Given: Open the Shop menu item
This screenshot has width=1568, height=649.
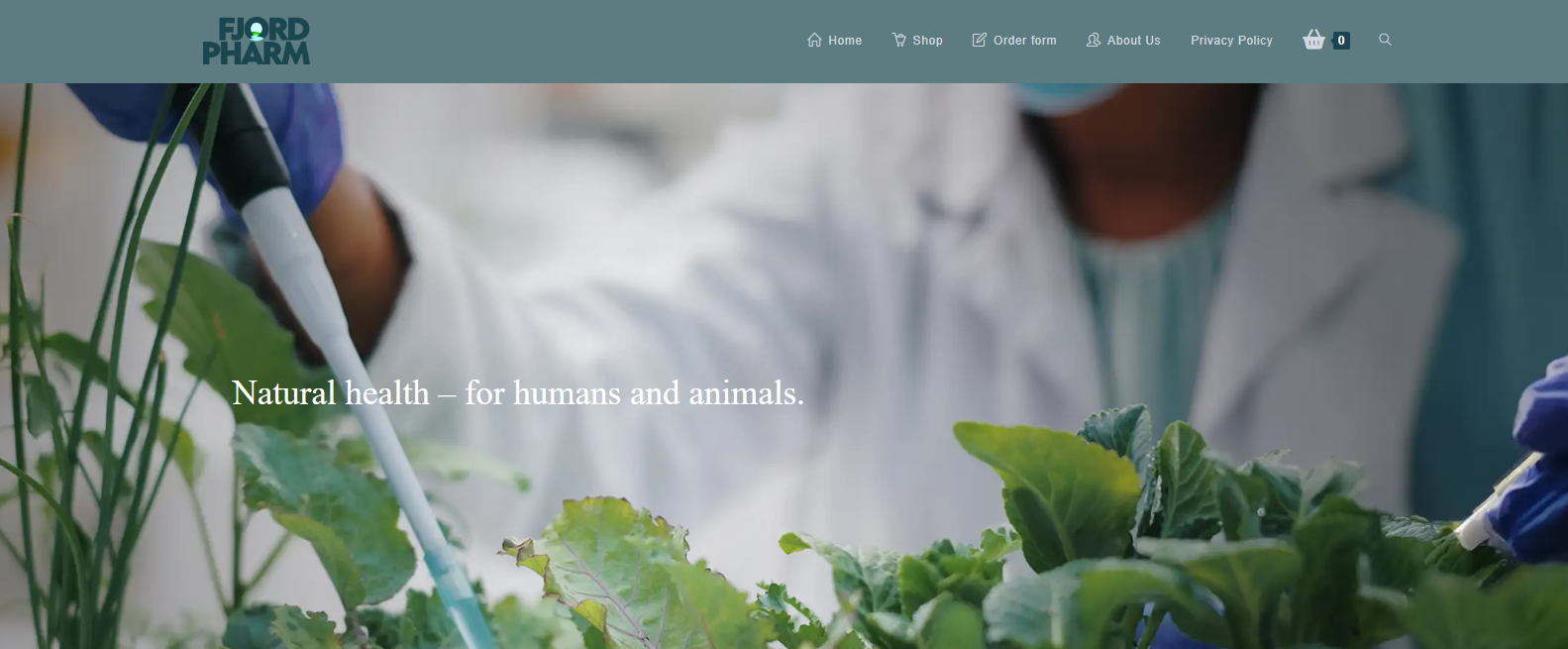Looking at the screenshot, I should [928, 41].
